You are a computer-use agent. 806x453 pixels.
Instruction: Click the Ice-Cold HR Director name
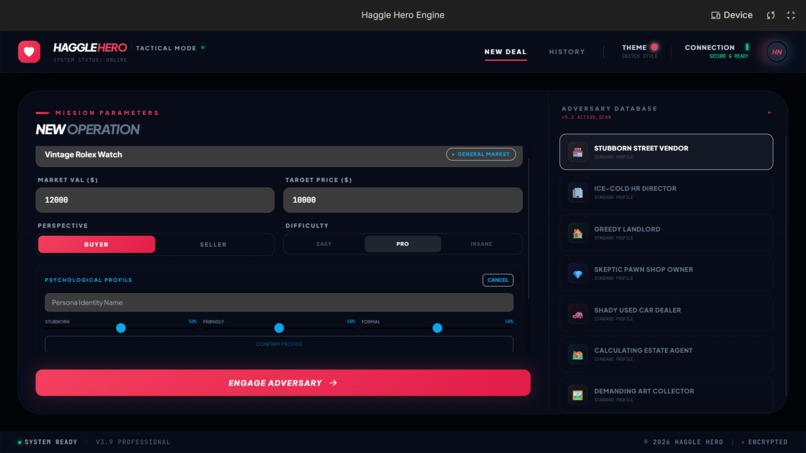pyautogui.click(x=635, y=189)
